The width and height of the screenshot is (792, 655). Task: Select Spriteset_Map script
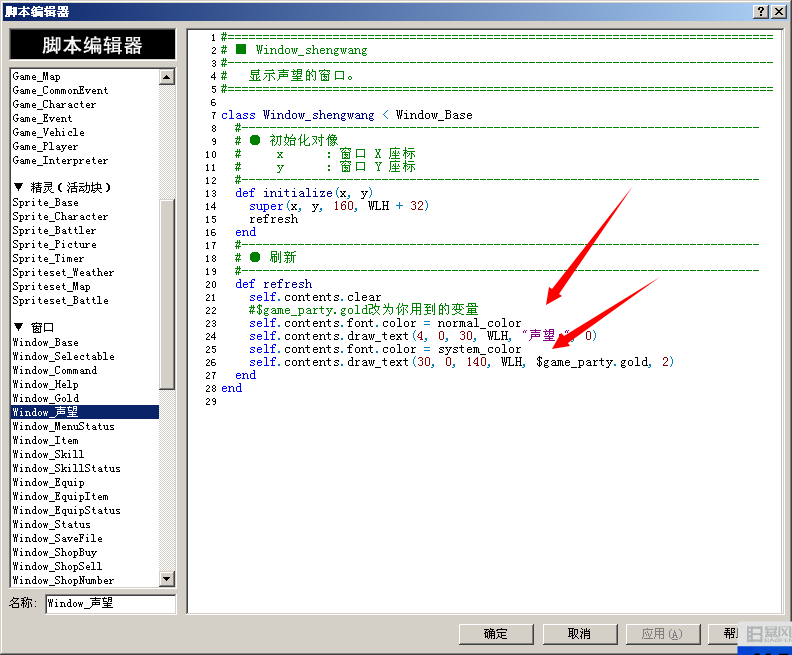pos(52,287)
